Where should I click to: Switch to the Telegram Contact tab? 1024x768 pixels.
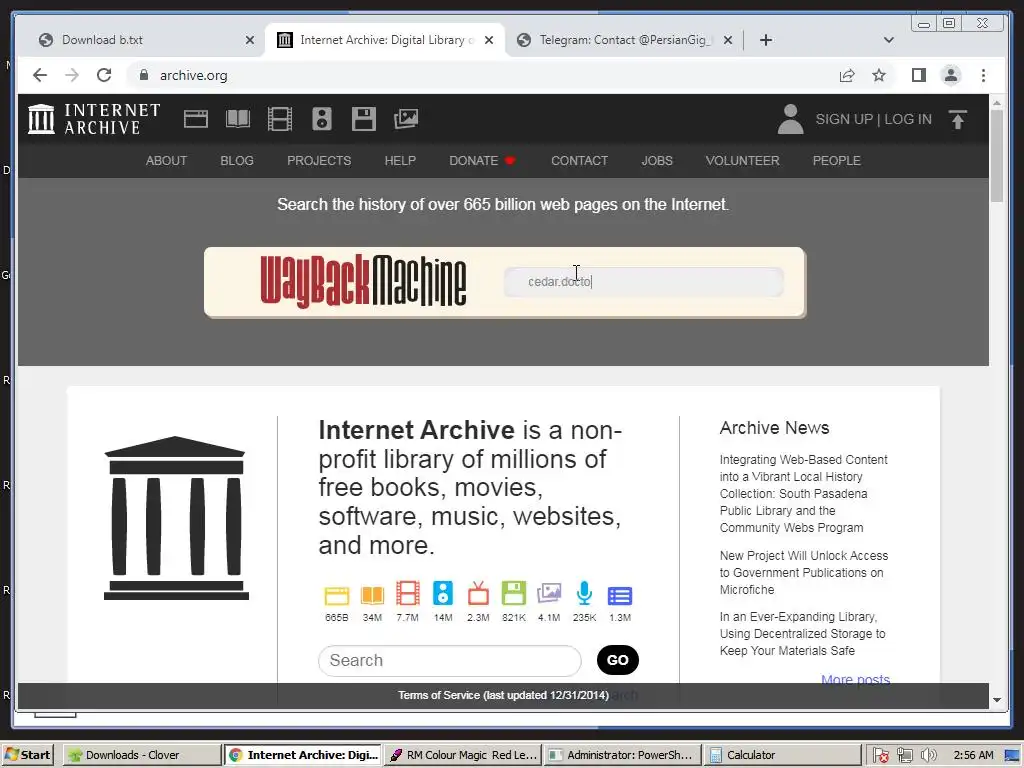tap(623, 40)
